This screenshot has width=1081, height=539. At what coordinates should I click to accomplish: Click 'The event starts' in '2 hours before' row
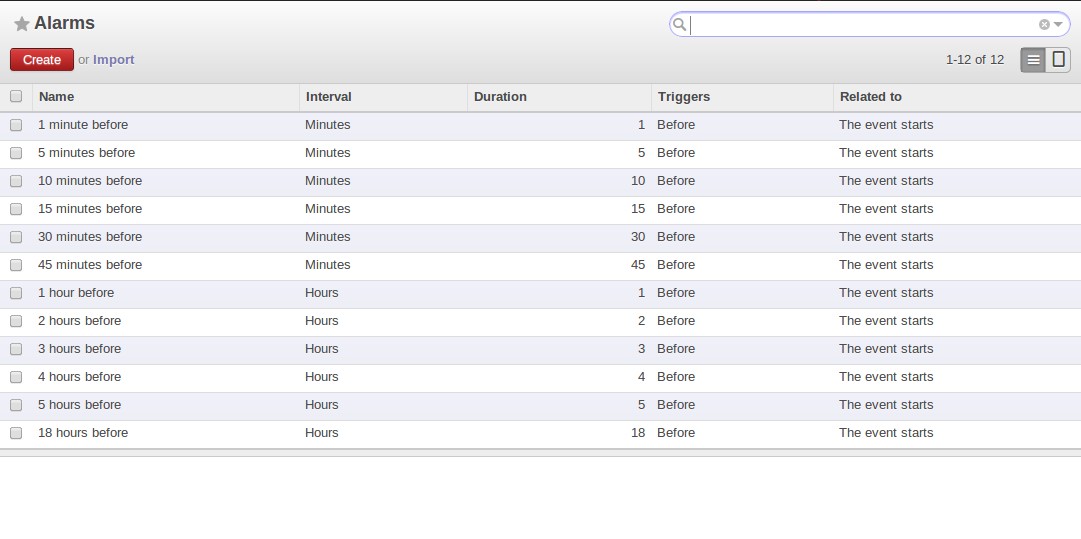tap(886, 321)
